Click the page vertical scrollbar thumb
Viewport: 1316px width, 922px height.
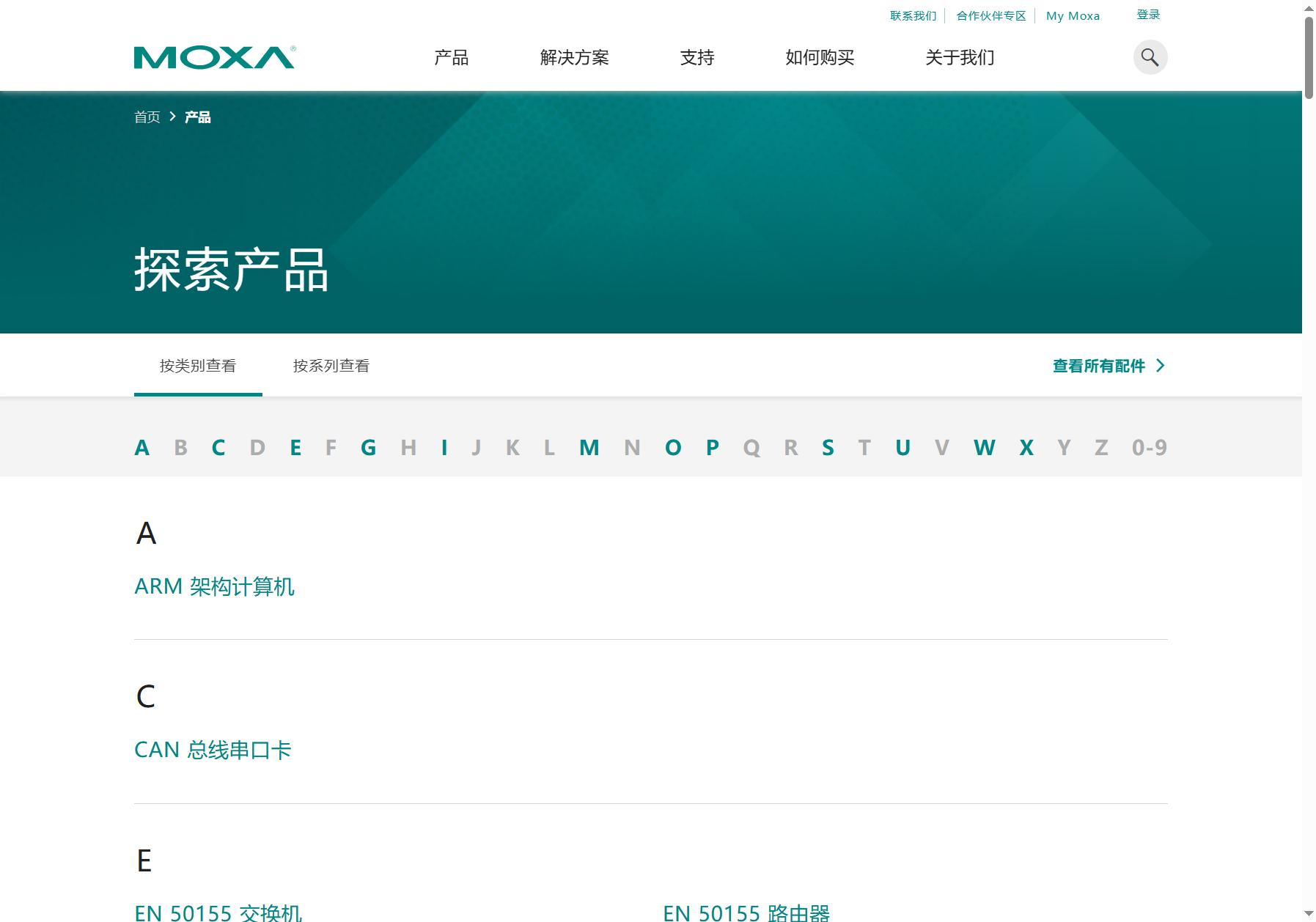1309,57
